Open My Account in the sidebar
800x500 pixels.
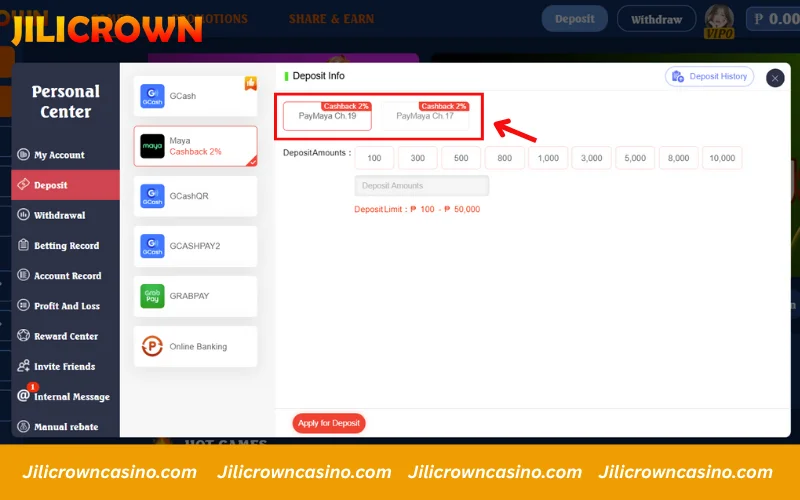(x=65, y=155)
